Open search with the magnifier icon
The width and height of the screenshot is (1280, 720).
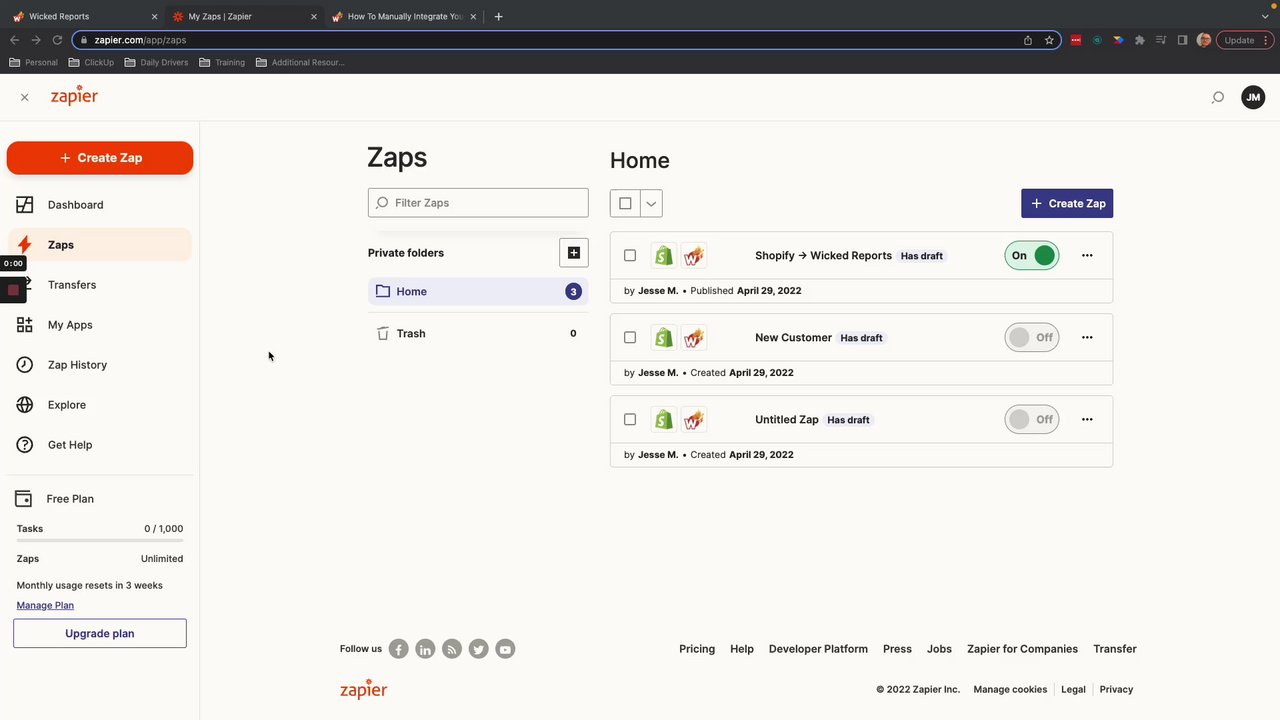click(x=1218, y=97)
